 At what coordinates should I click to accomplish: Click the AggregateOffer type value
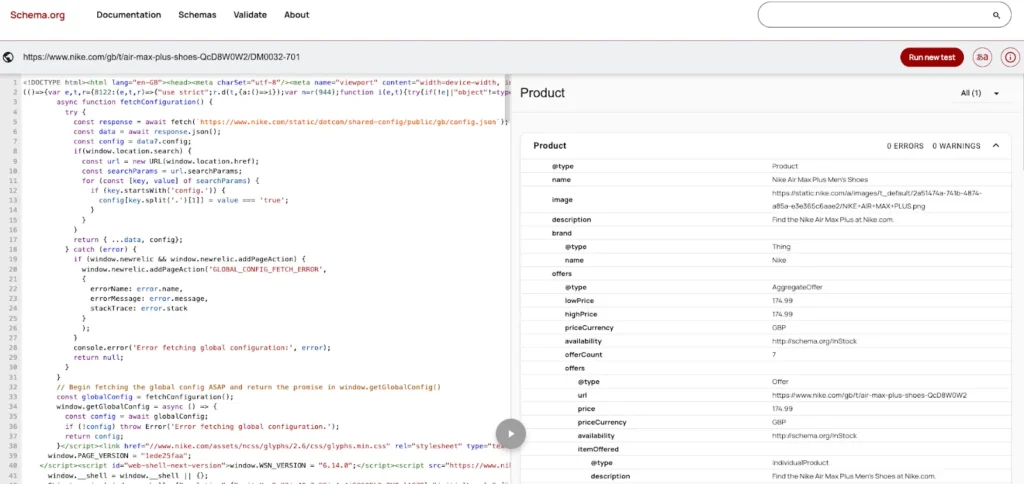tap(797, 287)
